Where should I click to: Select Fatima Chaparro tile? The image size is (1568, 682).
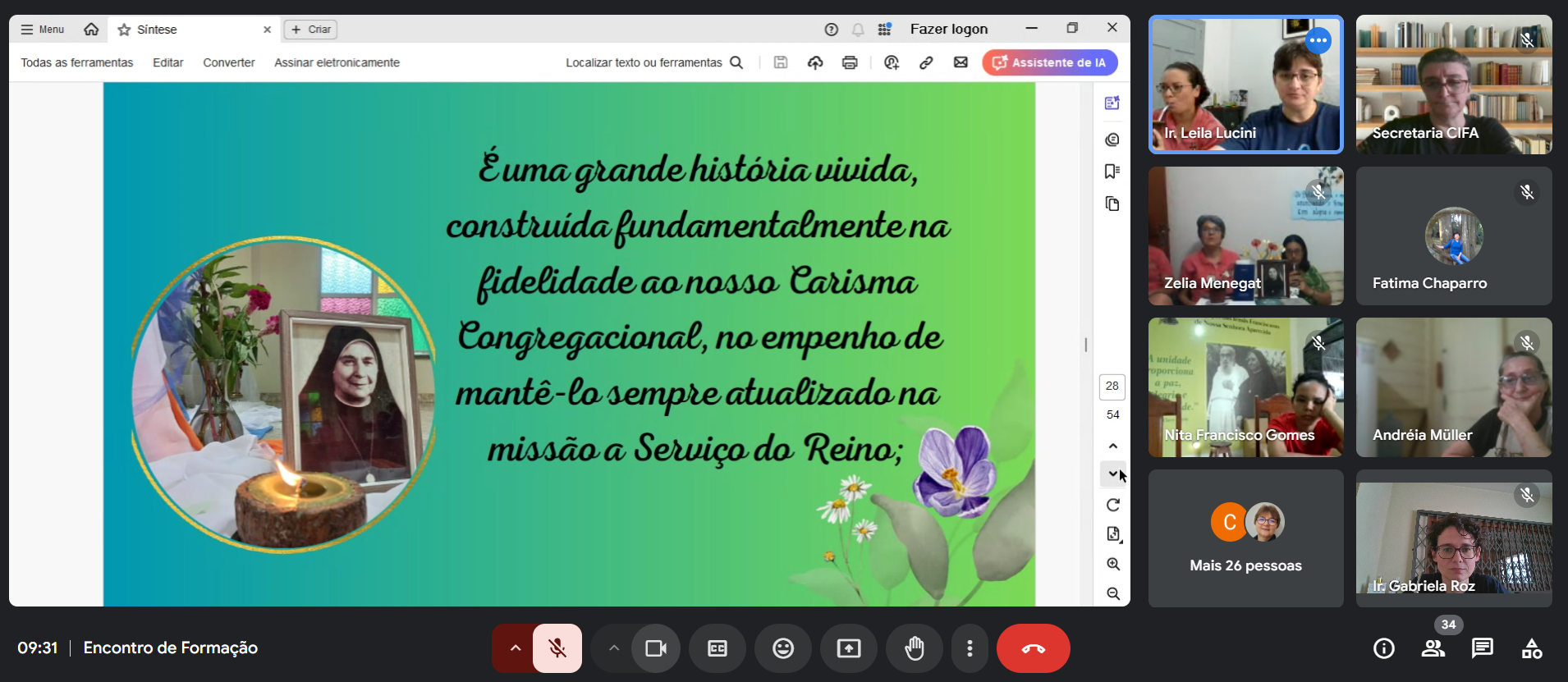(x=1454, y=236)
